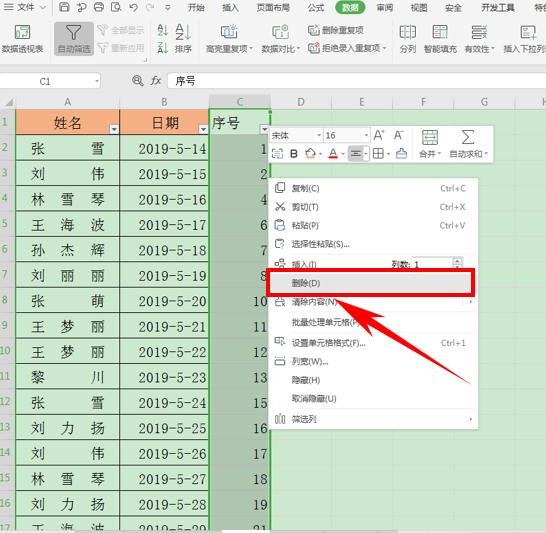This screenshot has width=546, height=533.
Task: Click 删除重复项 in the ribbon
Action: pyautogui.click(x=336, y=30)
